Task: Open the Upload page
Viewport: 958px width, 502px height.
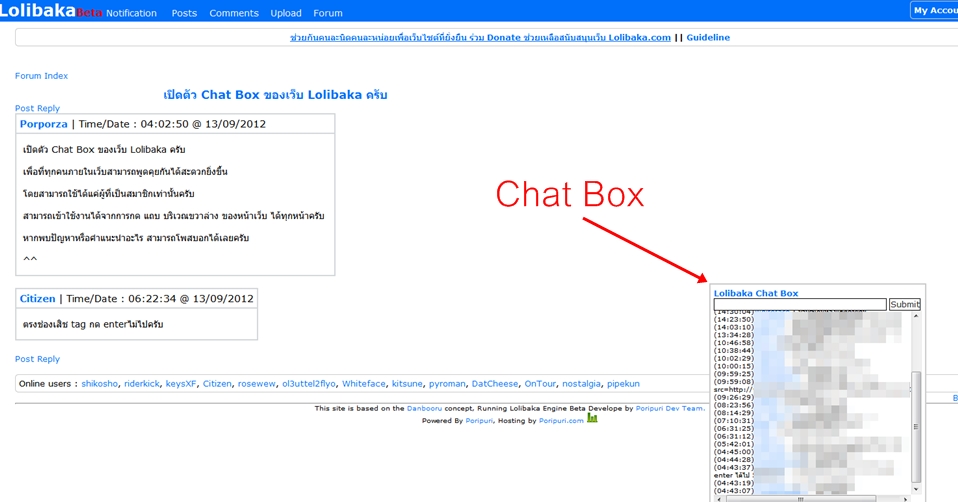Action: point(286,13)
